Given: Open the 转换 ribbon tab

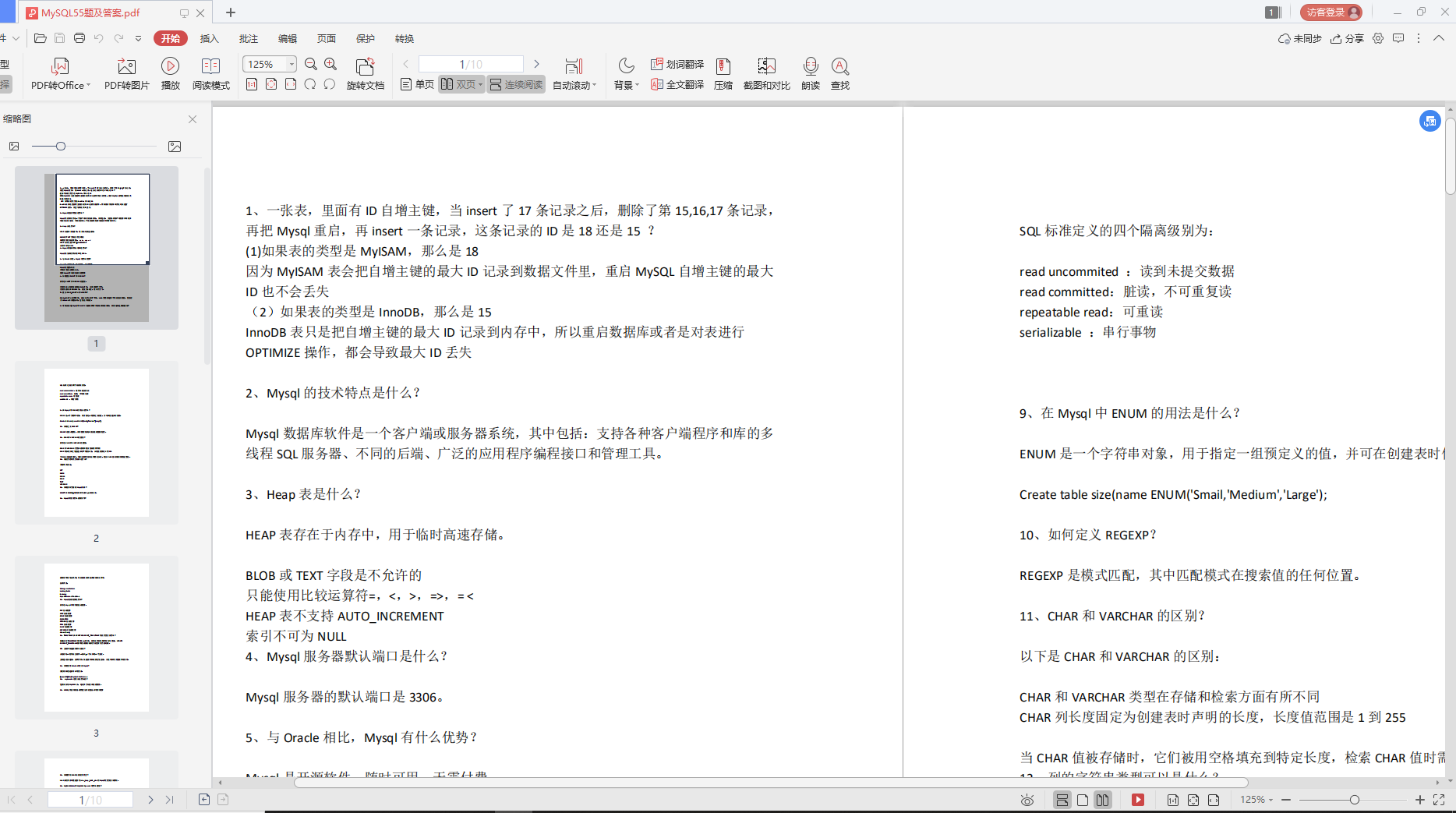Looking at the screenshot, I should (x=404, y=38).
